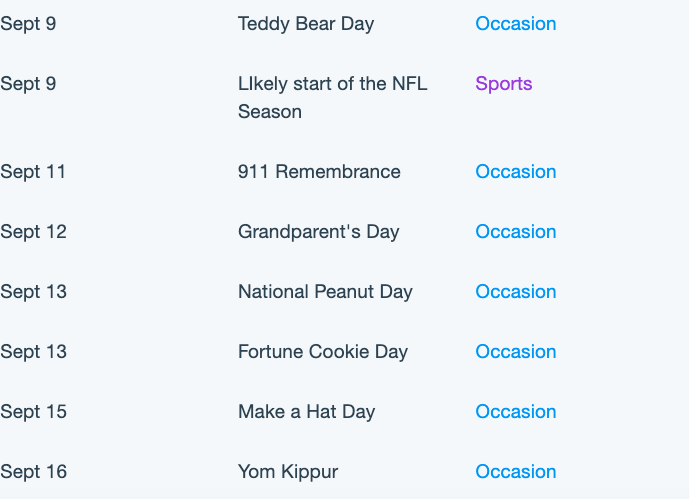Open the Occasion link for Fortune Cookie Day

pyautogui.click(x=515, y=352)
